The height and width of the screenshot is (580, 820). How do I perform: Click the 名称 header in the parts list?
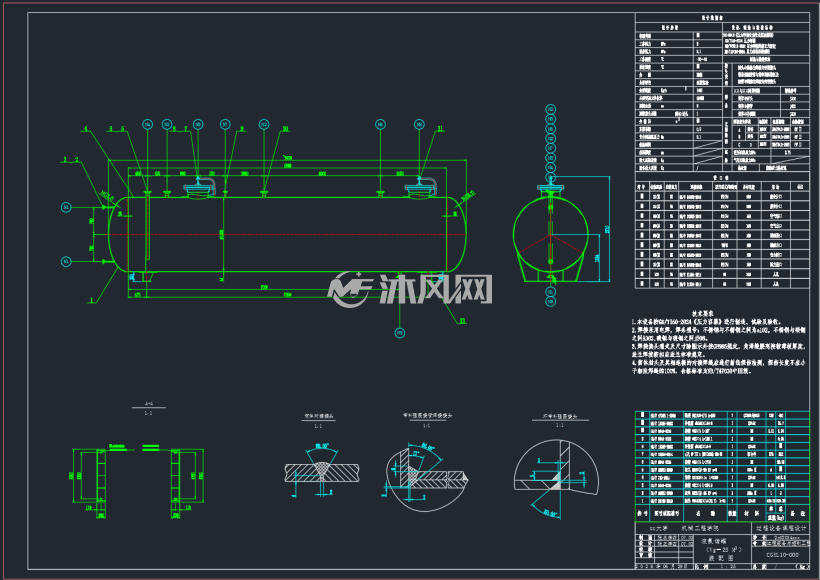[x=704, y=514]
